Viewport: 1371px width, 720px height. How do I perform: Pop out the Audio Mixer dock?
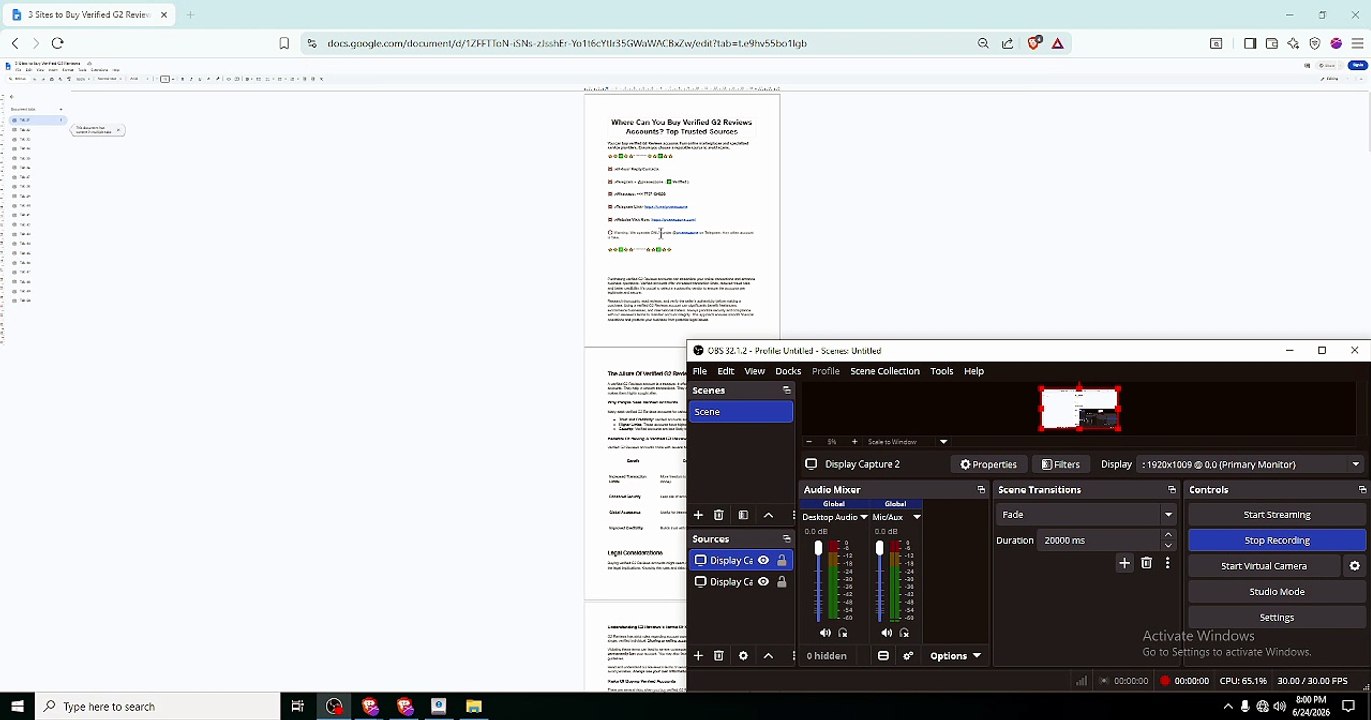click(x=981, y=490)
